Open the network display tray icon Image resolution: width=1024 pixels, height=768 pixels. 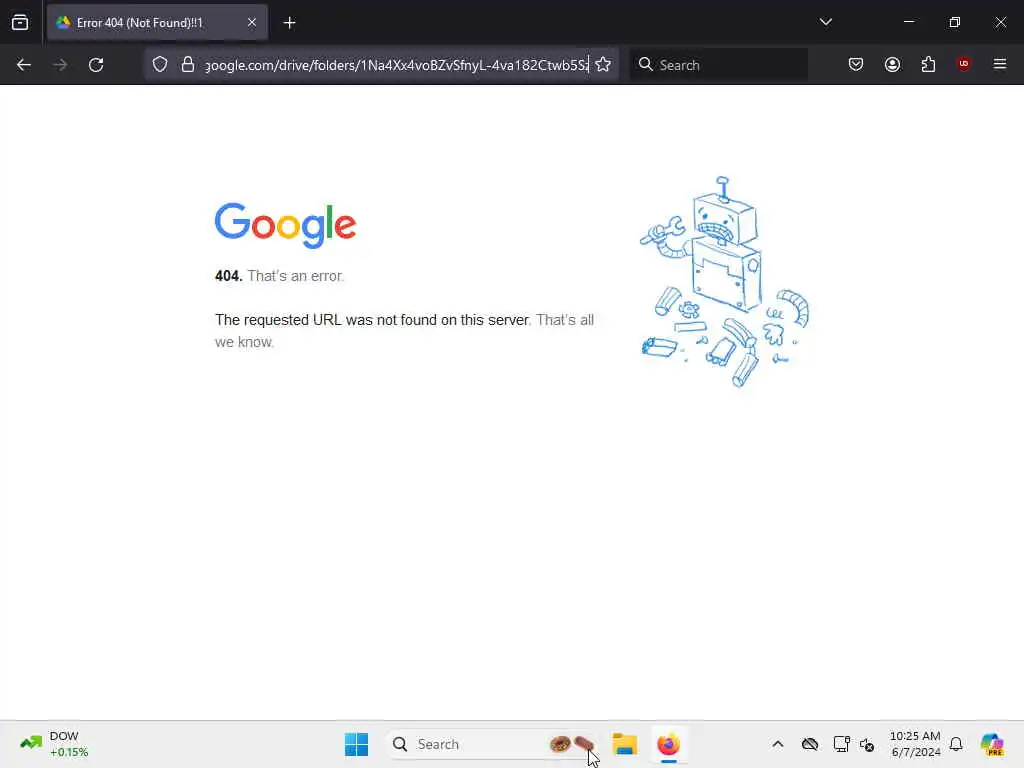coord(841,744)
